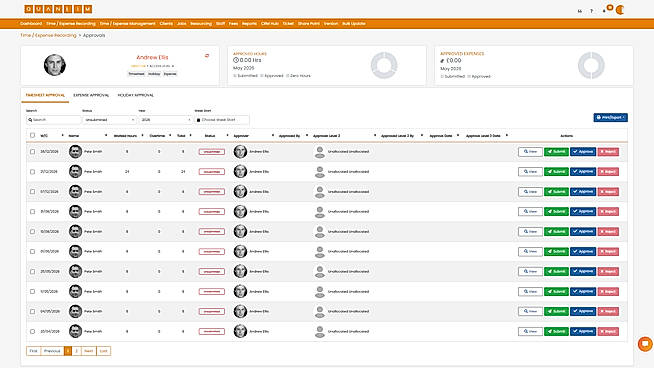Open the Year dropdown showing 2026
This screenshot has width=654, height=368.
coord(165,120)
